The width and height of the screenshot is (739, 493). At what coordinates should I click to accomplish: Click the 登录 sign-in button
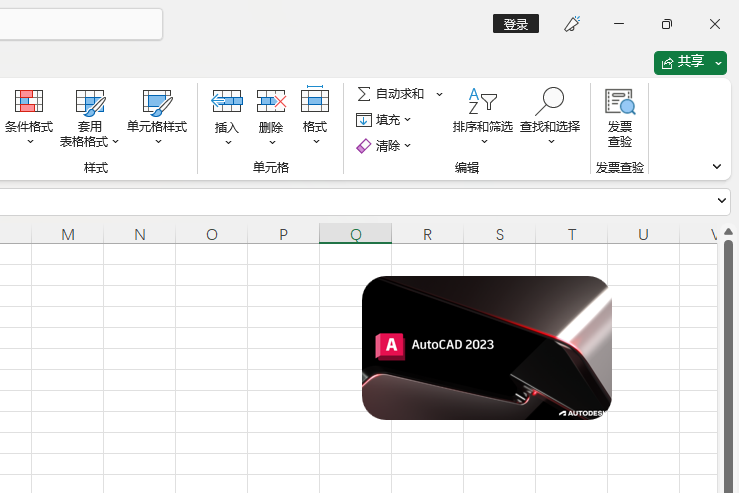(x=516, y=24)
